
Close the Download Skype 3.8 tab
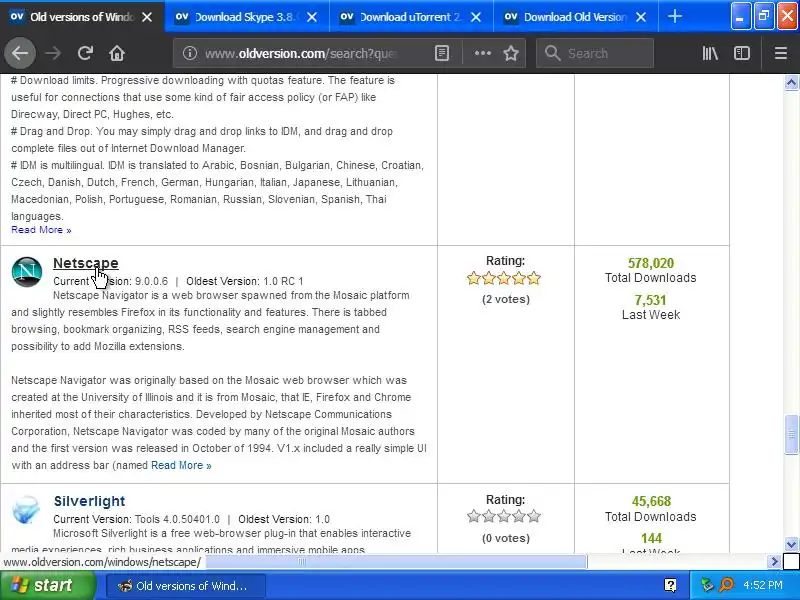pos(312,17)
